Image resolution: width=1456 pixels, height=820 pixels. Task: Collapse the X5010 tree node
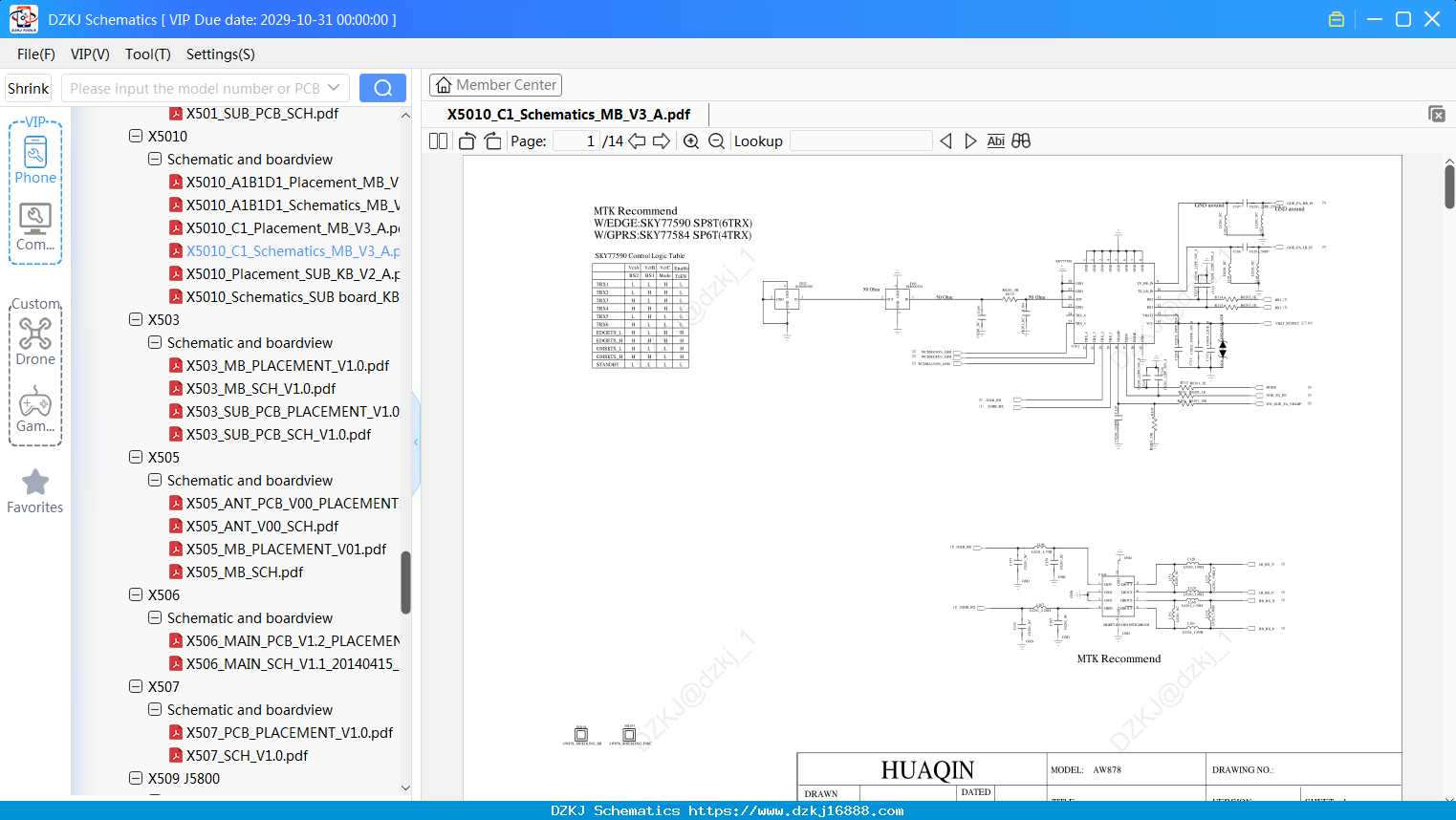coord(136,136)
